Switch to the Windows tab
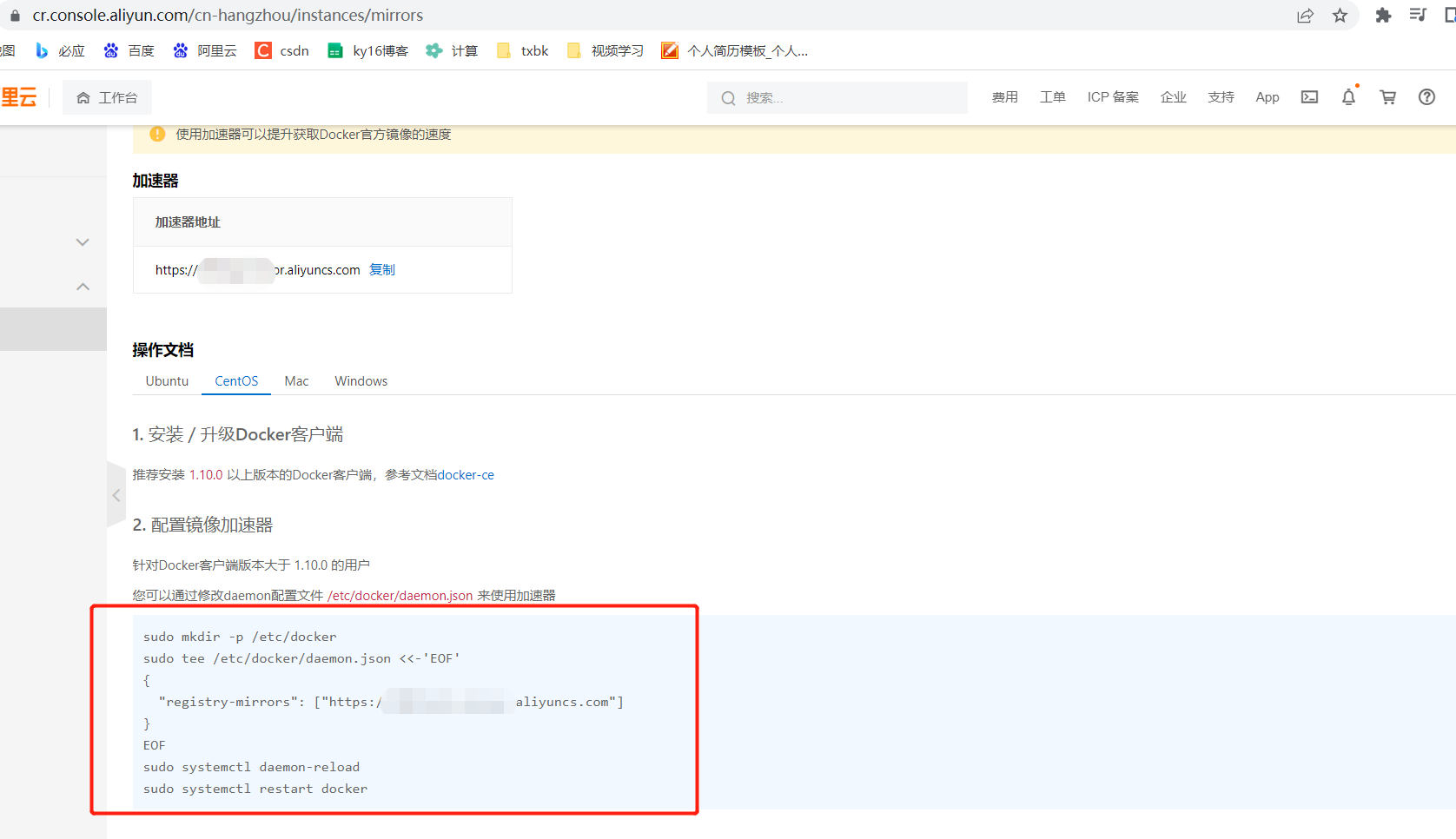Image resolution: width=1456 pixels, height=839 pixels. point(361,381)
